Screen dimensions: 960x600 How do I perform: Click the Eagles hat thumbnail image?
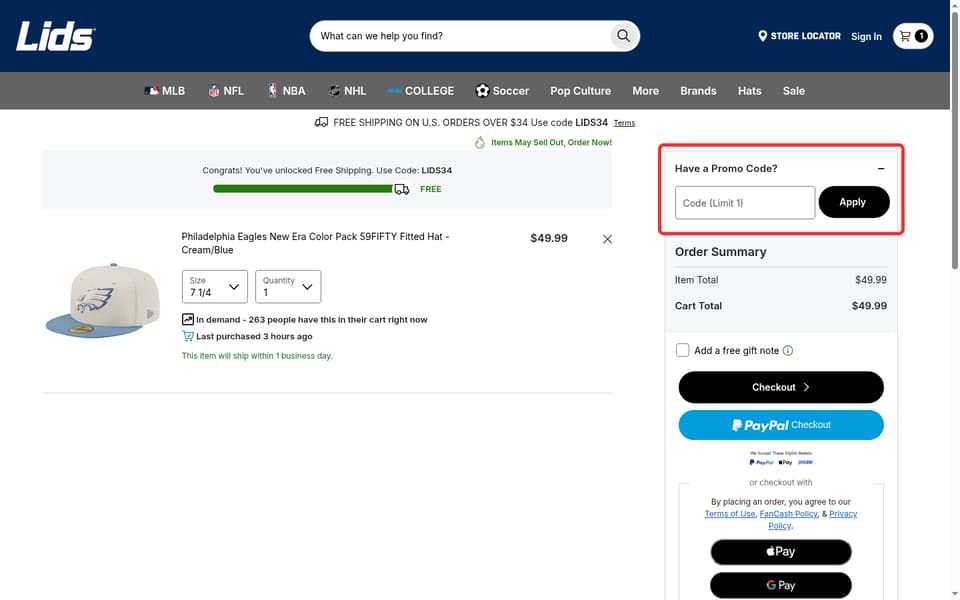point(102,300)
